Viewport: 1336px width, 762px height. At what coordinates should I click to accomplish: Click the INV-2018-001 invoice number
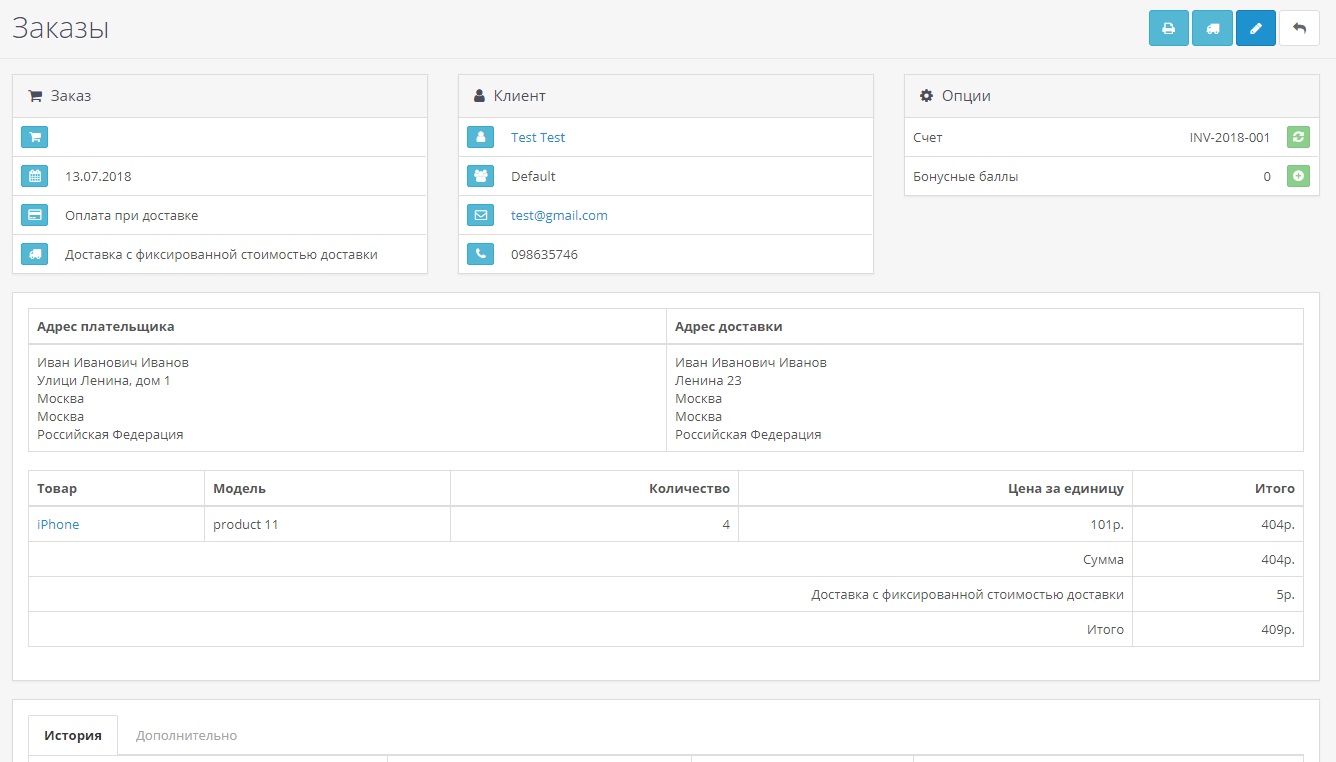coord(1229,137)
